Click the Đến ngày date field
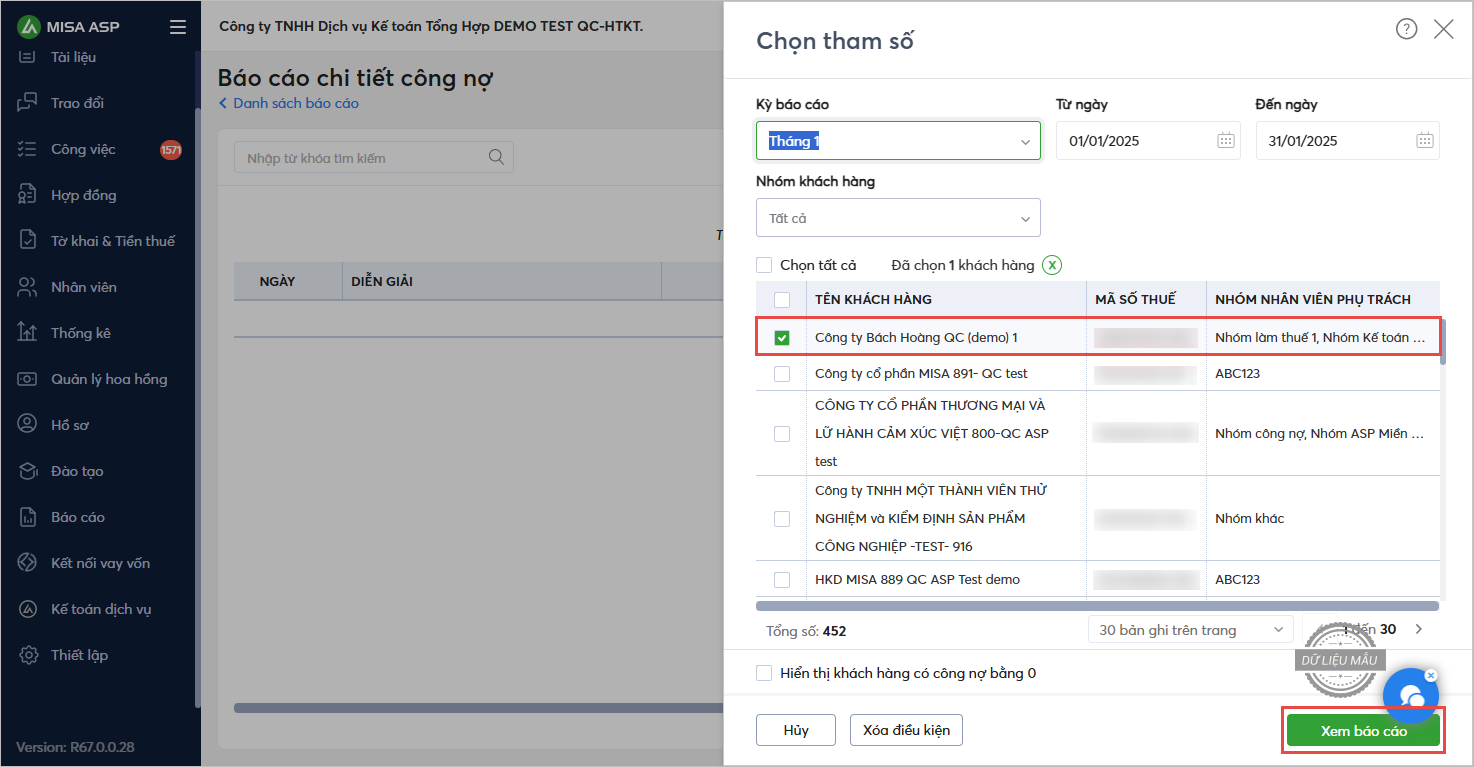The width and height of the screenshot is (1474, 767). [x=1347, y=141]
